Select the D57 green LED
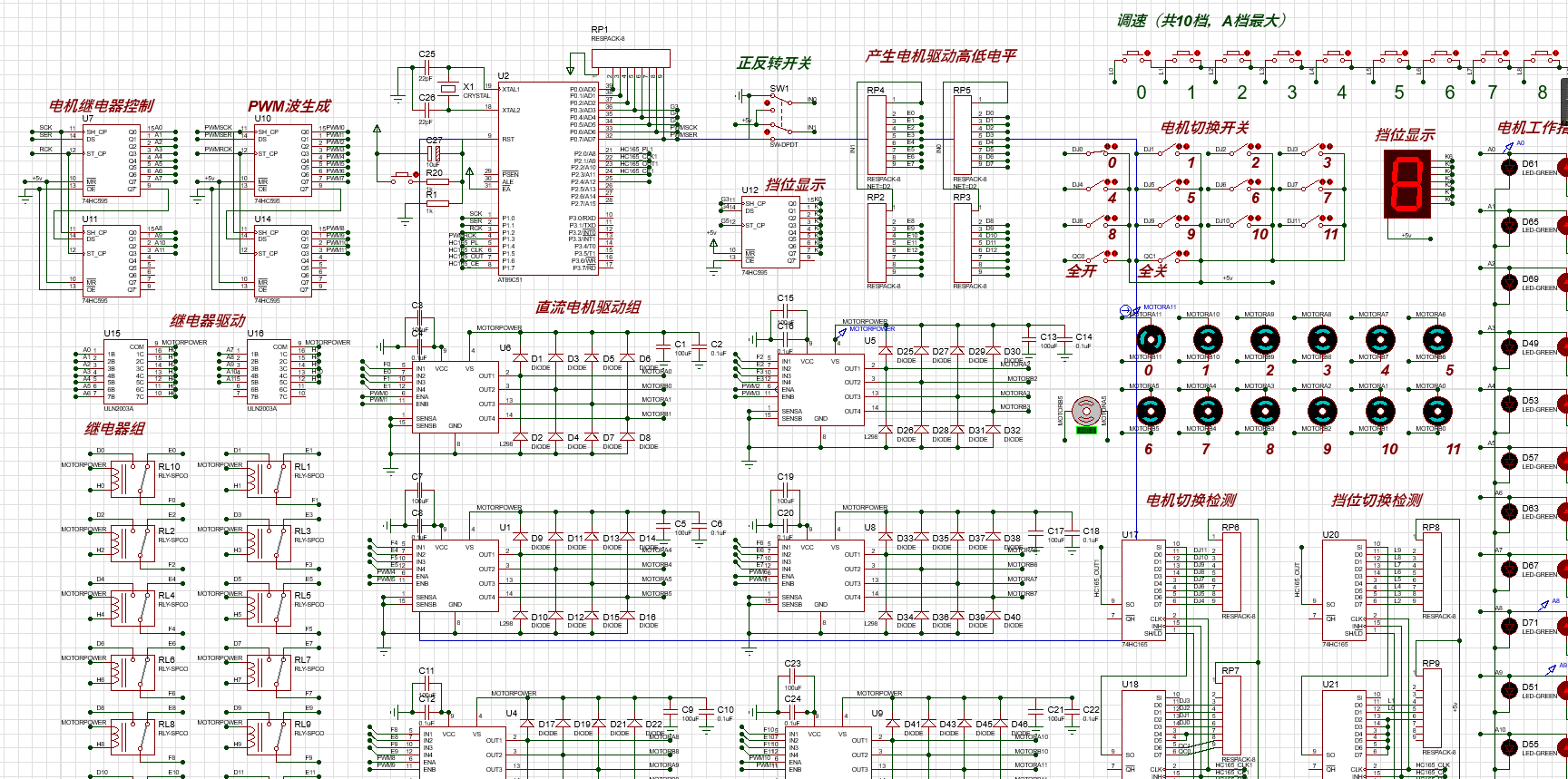Screen dimensions: 1568x779 [1509, 461]
